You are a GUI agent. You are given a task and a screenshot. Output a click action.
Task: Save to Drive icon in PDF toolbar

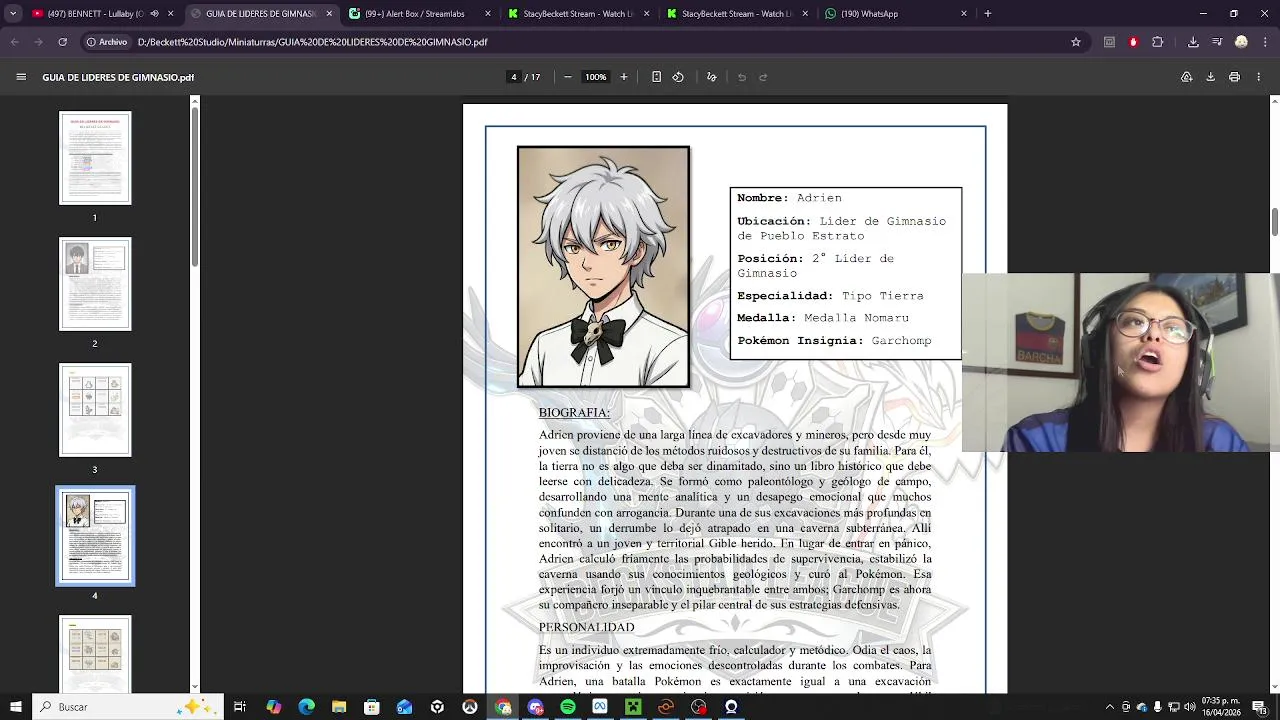click(x=1186, y=77)
